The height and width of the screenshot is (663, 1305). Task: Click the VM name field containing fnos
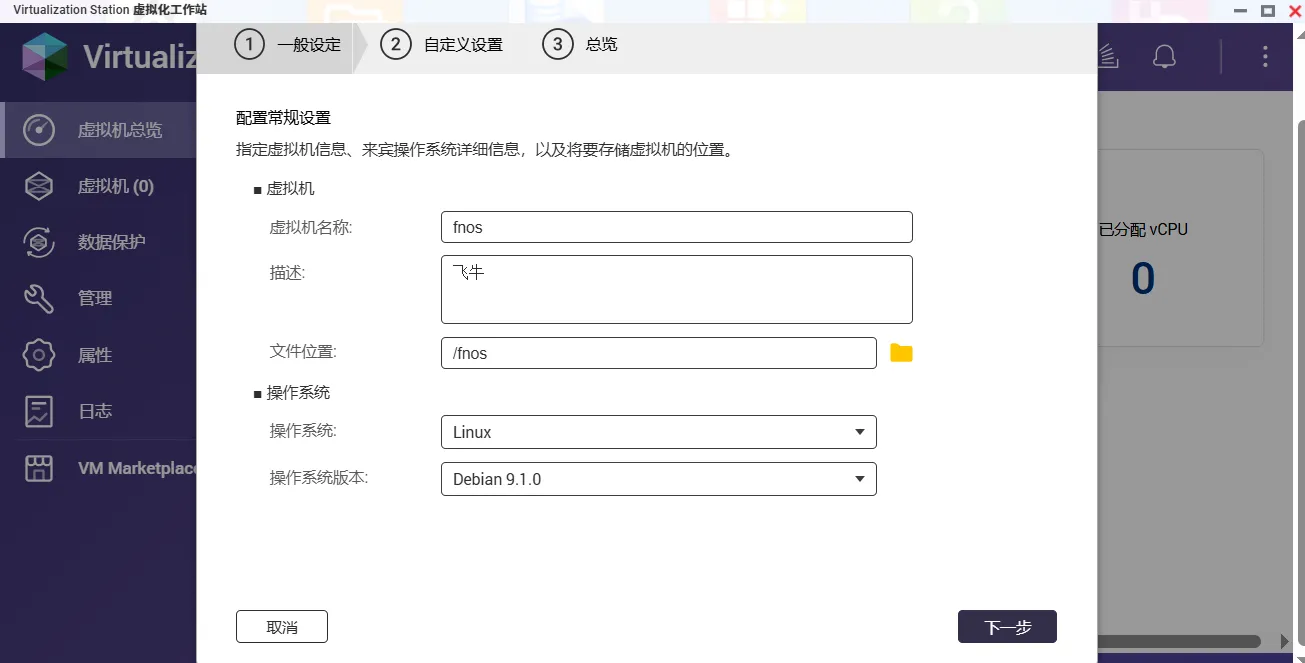point(676,227)
